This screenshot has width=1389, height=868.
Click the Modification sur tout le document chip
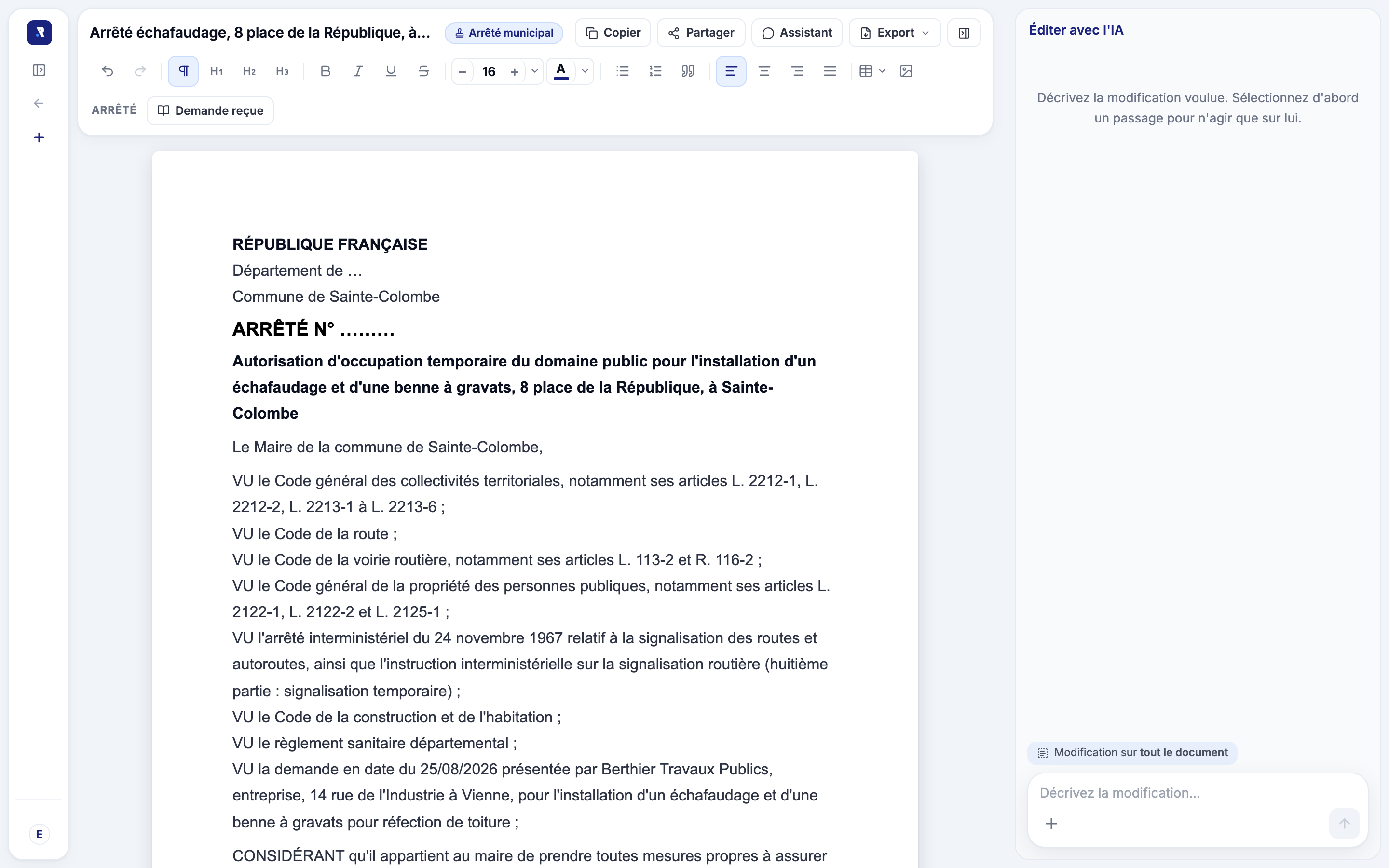pos(1132,753)
